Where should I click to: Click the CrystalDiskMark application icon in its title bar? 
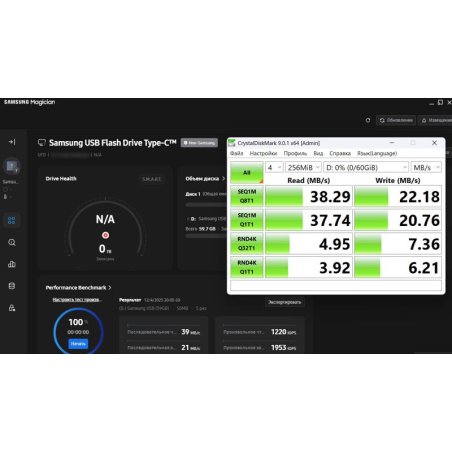point(232,143)
